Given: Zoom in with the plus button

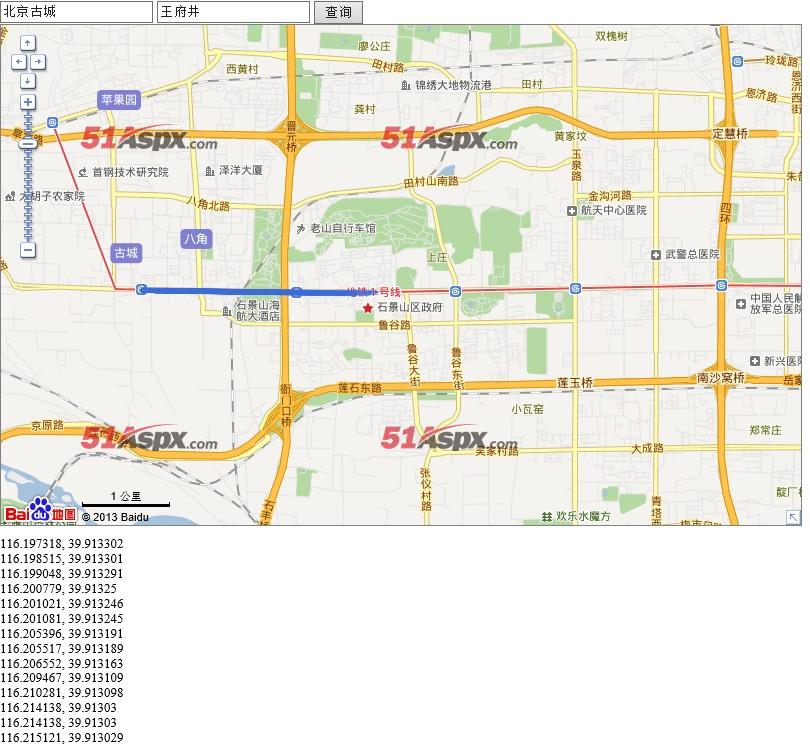Looking at the screenshot, I should [x=28, y=102].
